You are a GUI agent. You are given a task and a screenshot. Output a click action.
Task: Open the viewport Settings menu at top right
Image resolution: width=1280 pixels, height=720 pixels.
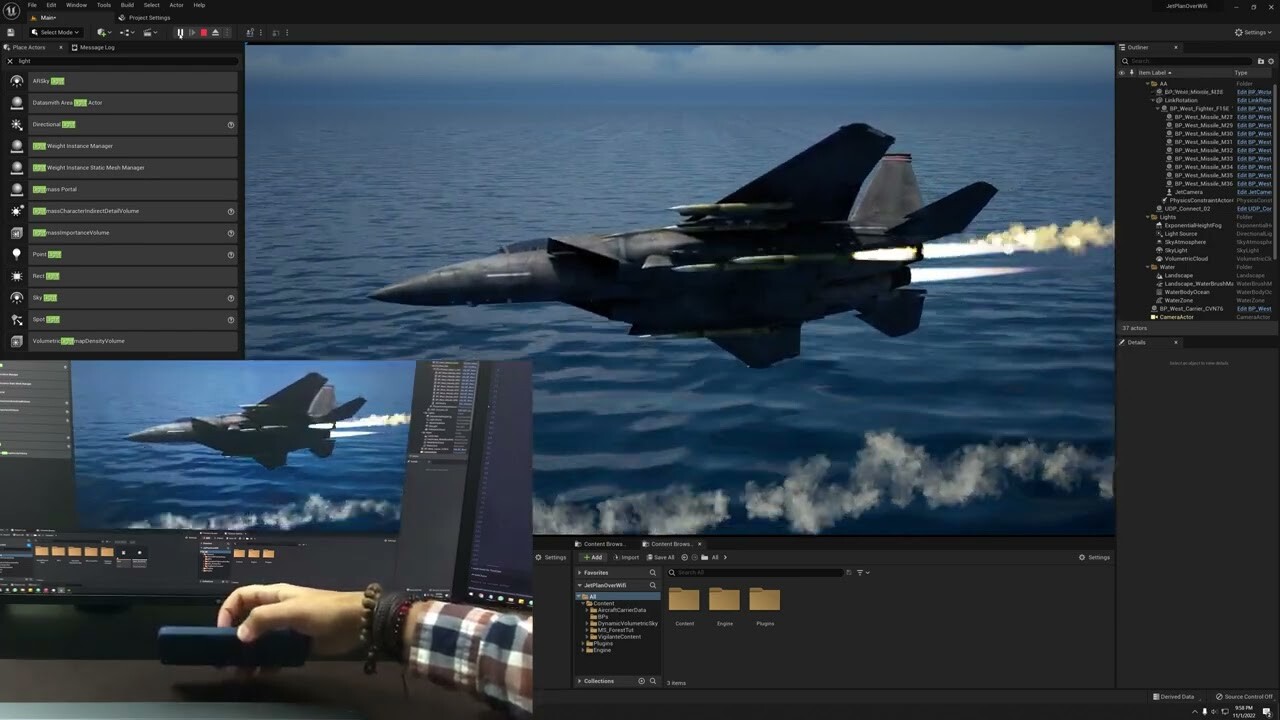pos(1253,32)
